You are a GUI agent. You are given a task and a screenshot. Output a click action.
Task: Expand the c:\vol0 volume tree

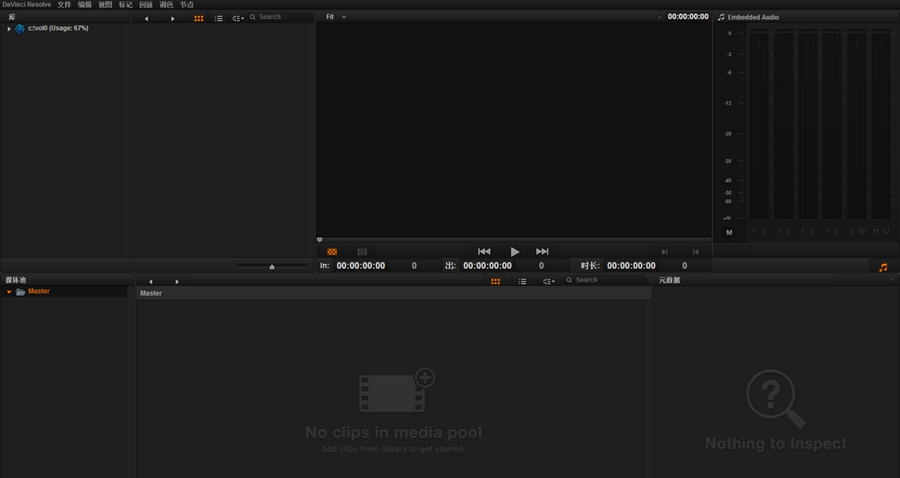pyautogui.click(x=9, y=29)
